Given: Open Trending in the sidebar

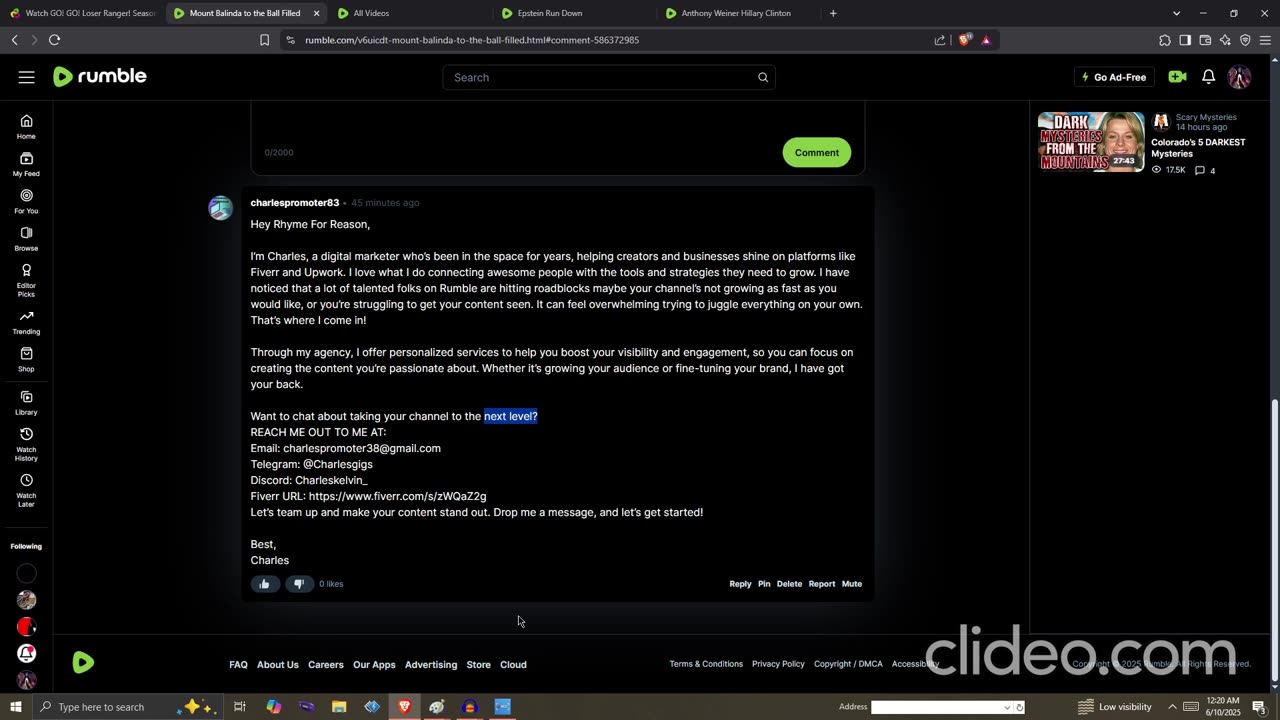Looking at the screenshot, I should click(x=26, y=322).
